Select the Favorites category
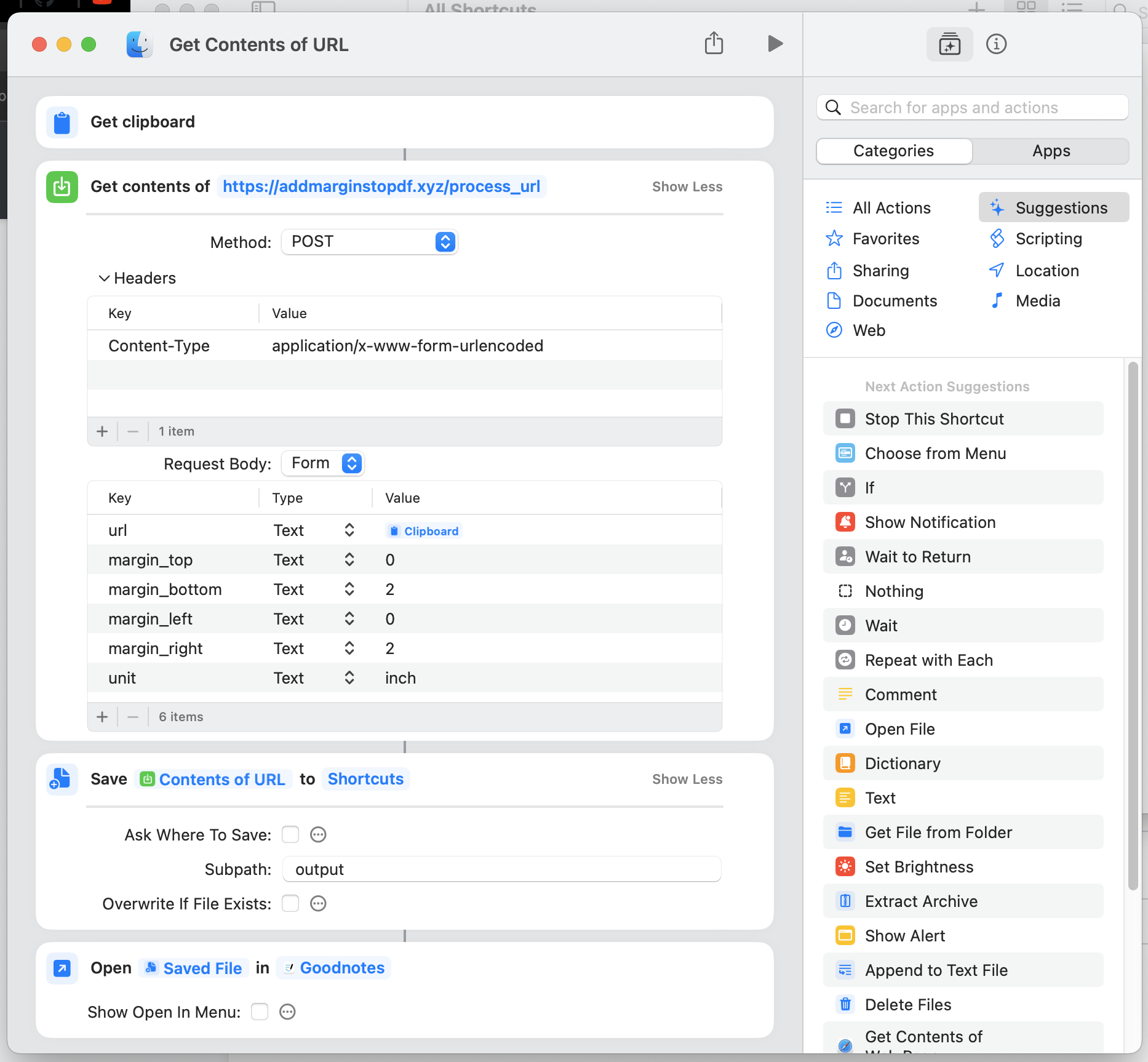Viewport: 1148px width, 1062px height. (x=872, y=239)
